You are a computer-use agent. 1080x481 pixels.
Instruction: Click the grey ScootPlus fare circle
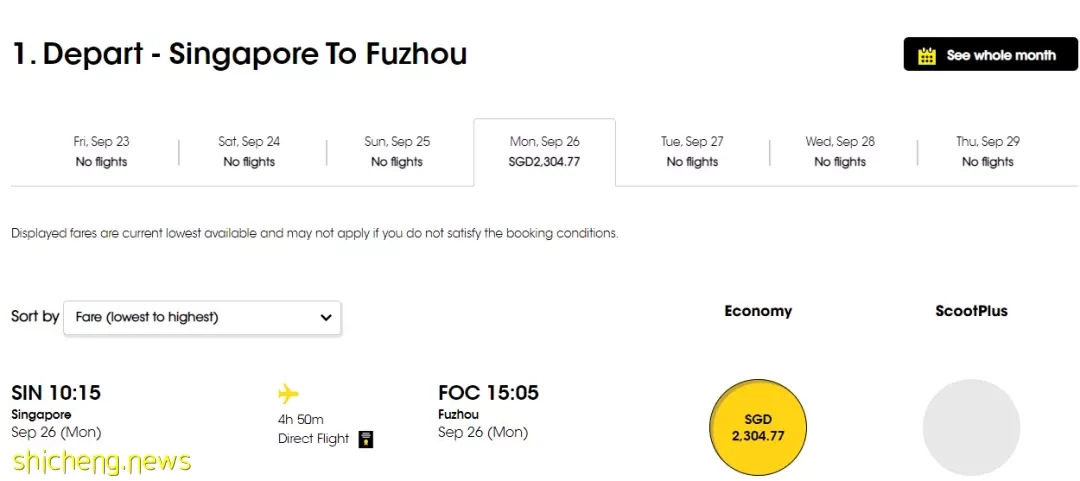(971, 428)
